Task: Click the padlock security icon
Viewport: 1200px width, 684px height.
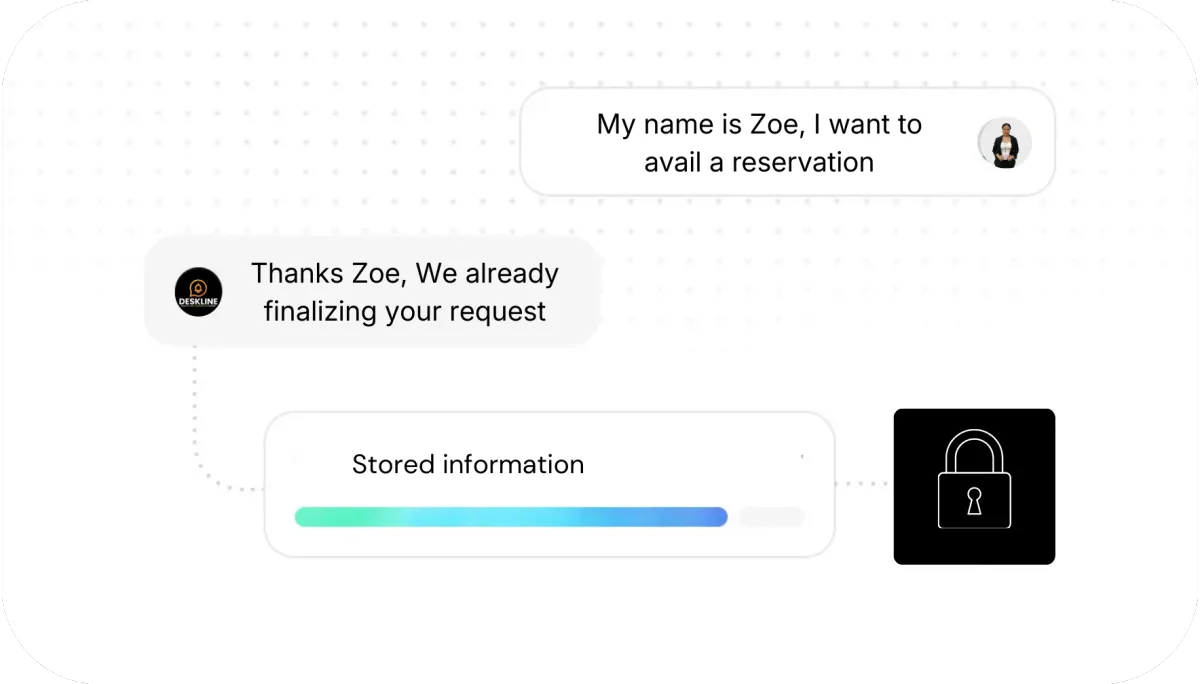Action: tap(974, 486)
